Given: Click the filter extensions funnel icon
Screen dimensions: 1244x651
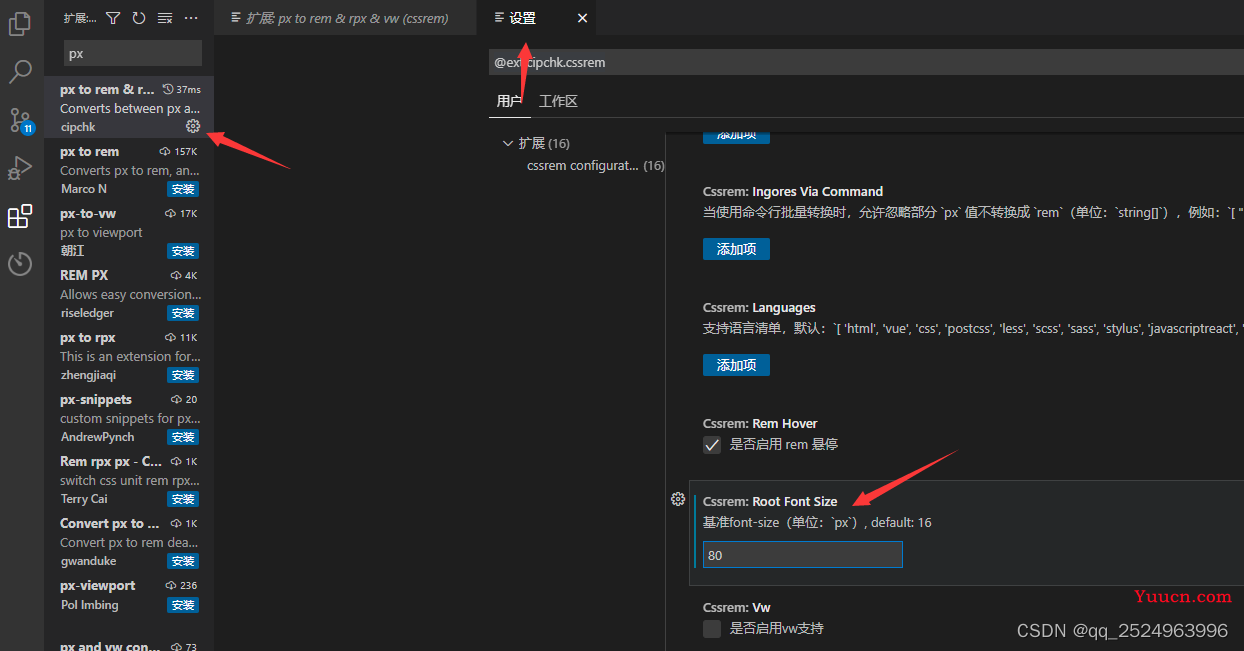Looking at the screenshot, I should point(113,18).
